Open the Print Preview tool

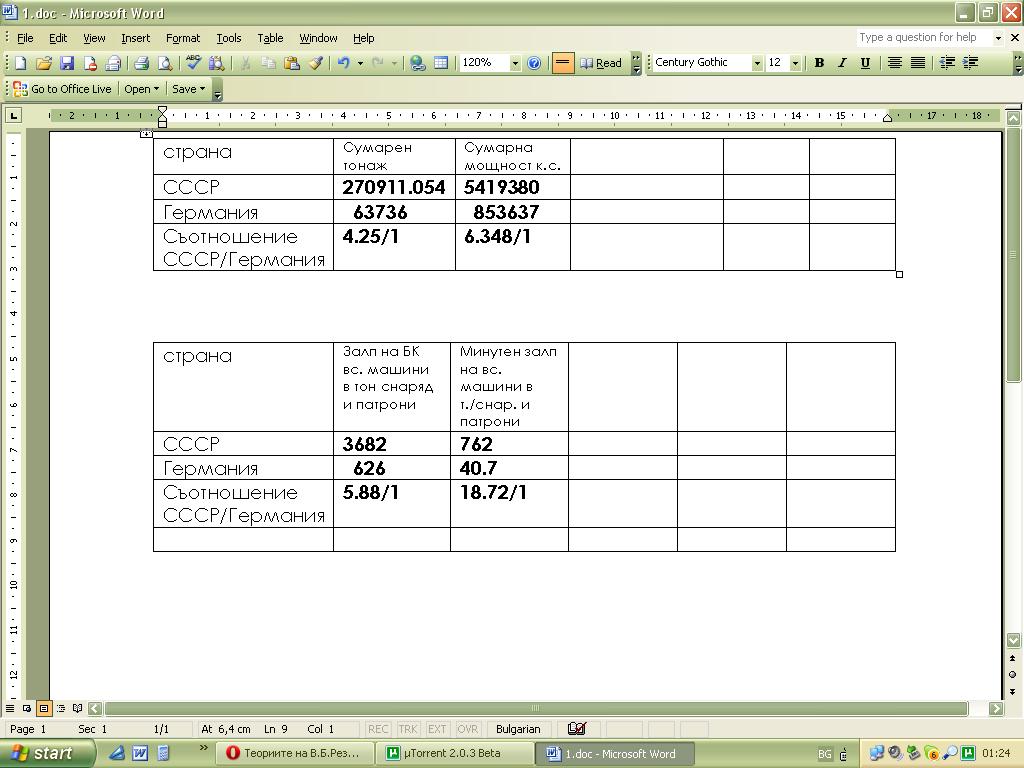click(x=165, y=63)
